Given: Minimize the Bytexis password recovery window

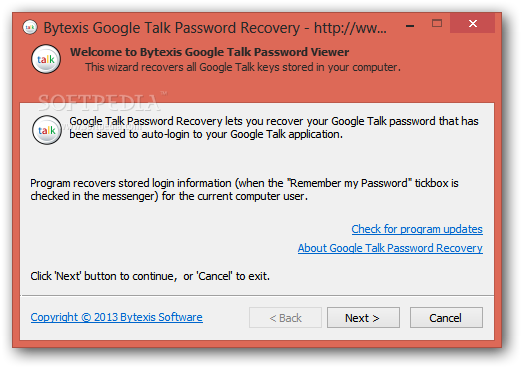Looking at the screenshot, I should pos(410,24).
